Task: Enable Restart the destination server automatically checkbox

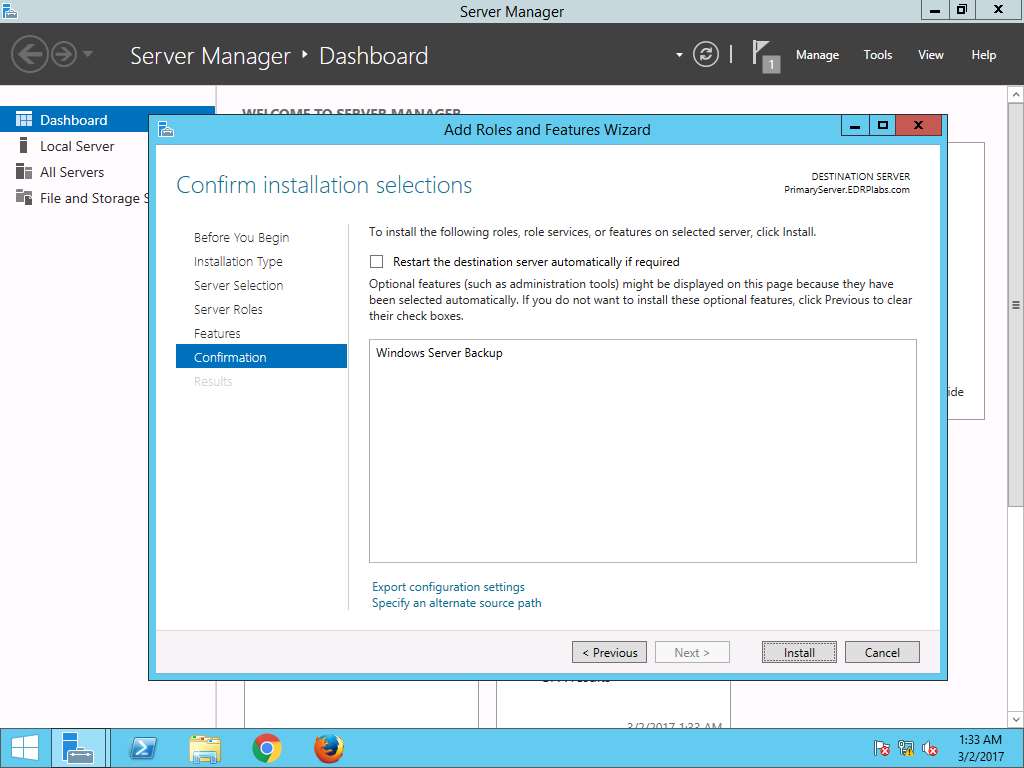Action: [x=377, y=262]
